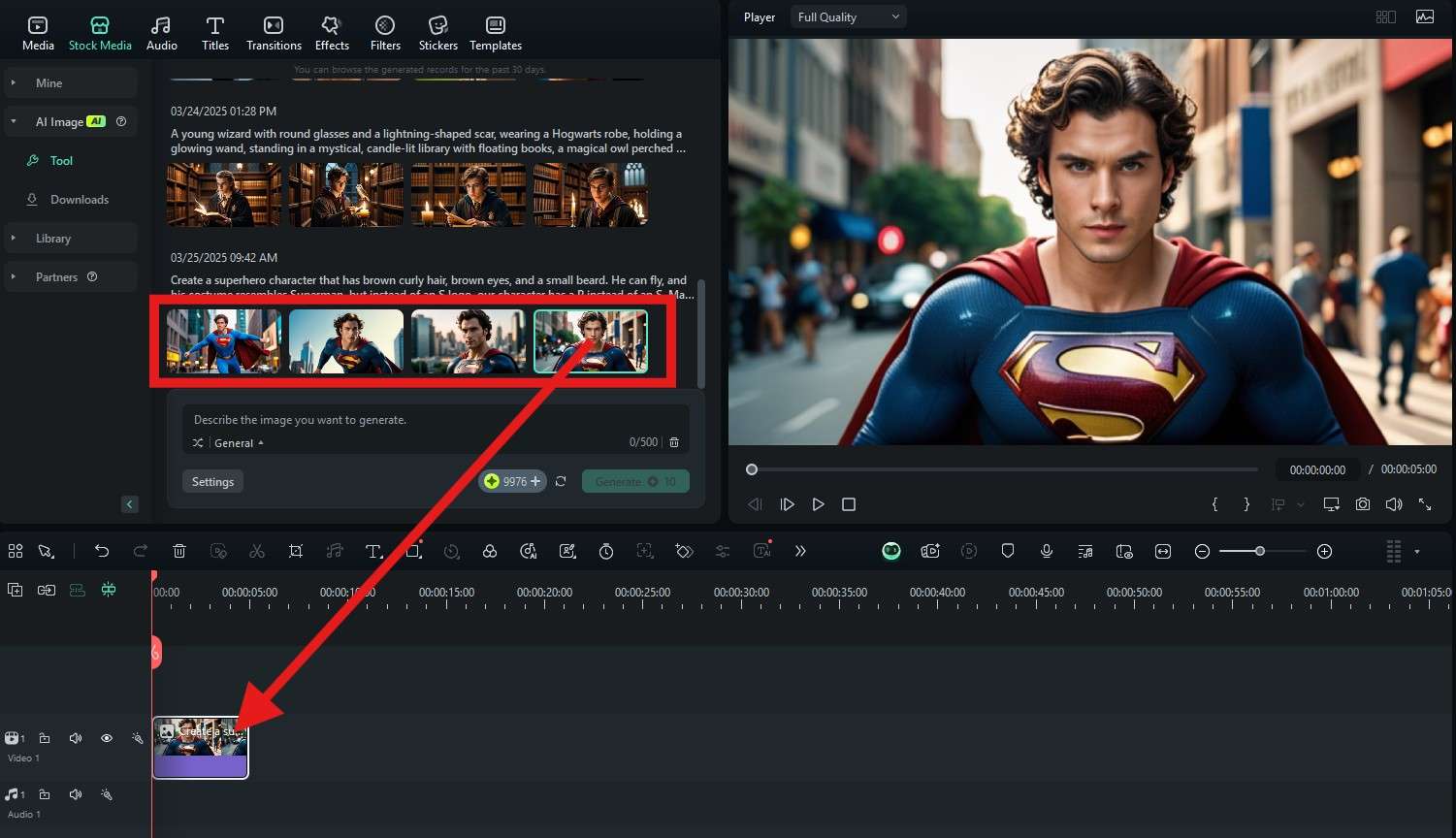Screen dimensions: 1456x838
Task: Select the crop tool in timeline toolbar
Action: click(x=296, y=551)
